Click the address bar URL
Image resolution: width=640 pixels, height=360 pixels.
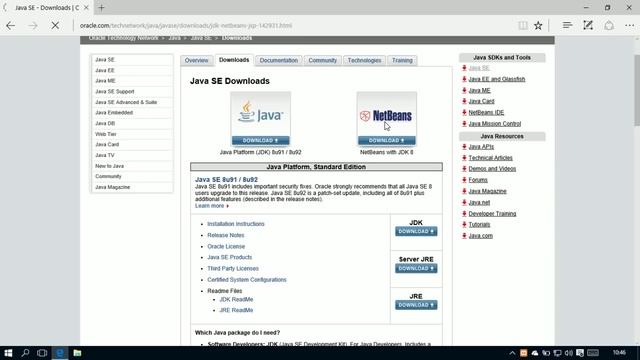(x=186, y=25)
